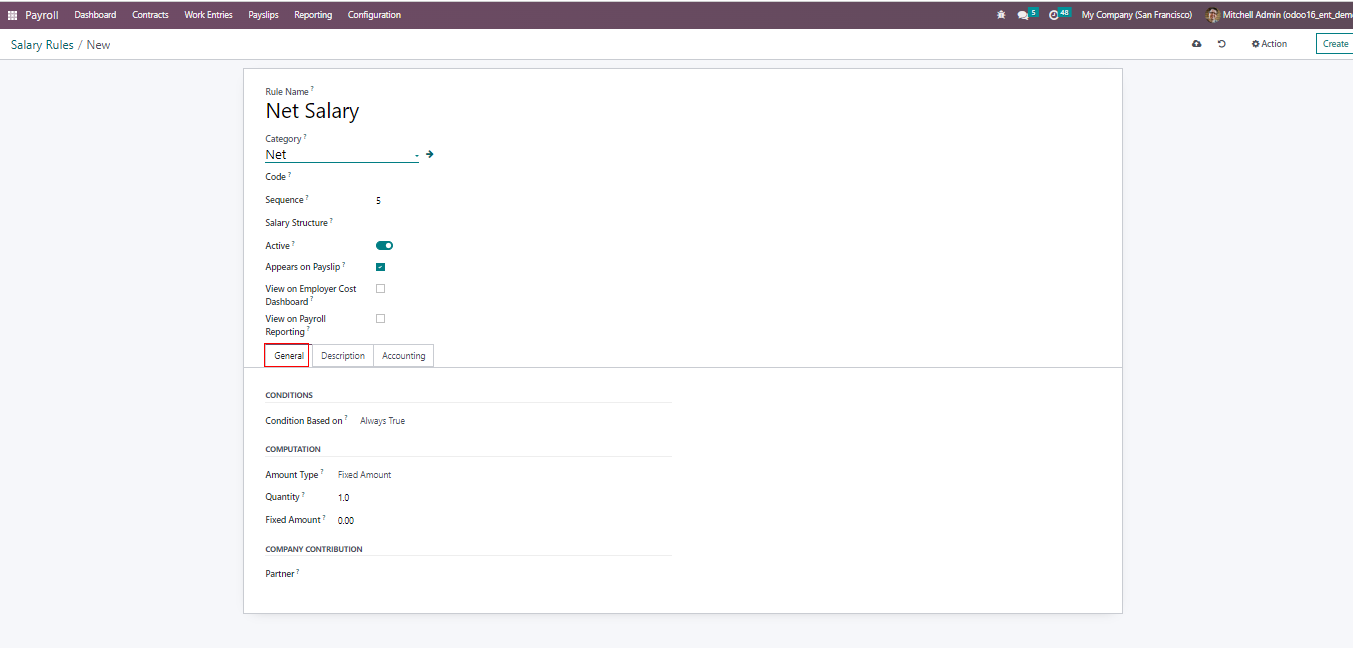
Task: Open the activities clock icon
Action: [1054, 15]
